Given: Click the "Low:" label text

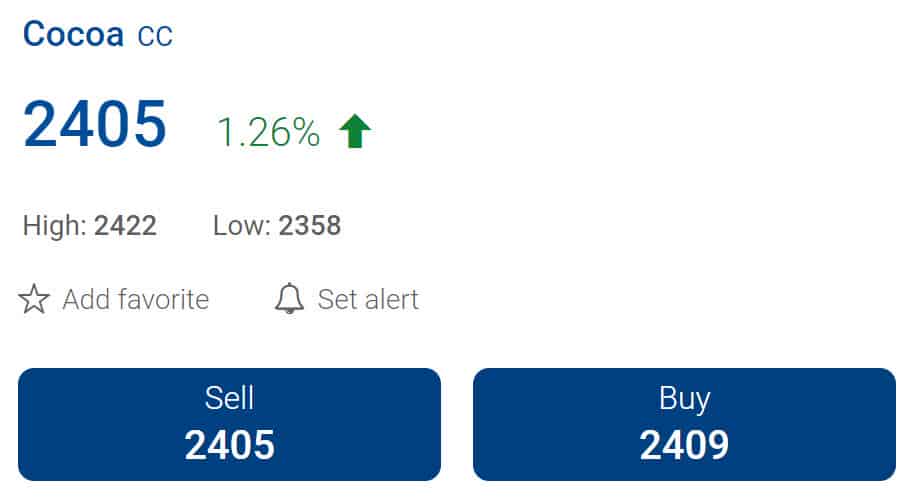Looking at the screenshot, I should pyautogui.click(x=242, y=226).
